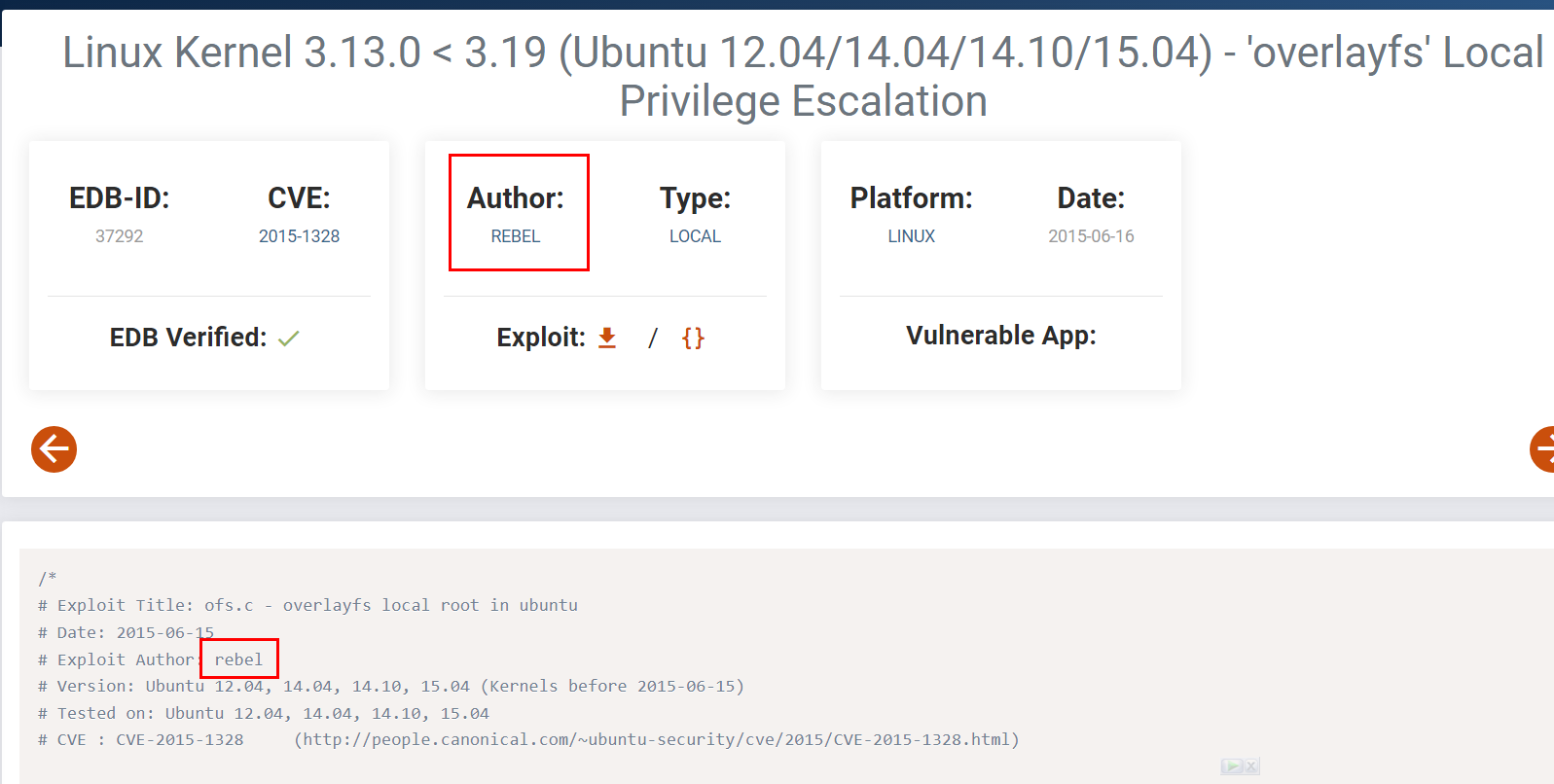
Task: Click the people.canonical.com URL in code
Action: tap(657, 739)
